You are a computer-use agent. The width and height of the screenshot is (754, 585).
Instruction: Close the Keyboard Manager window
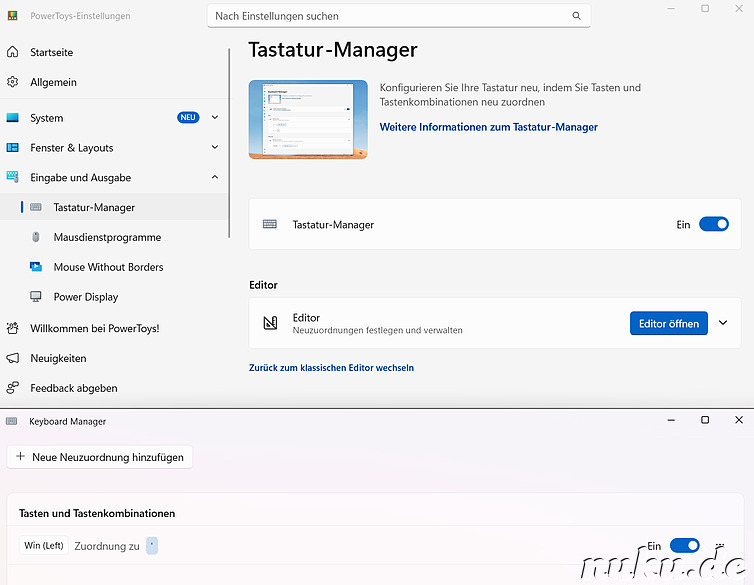click(x=739, y=420)
